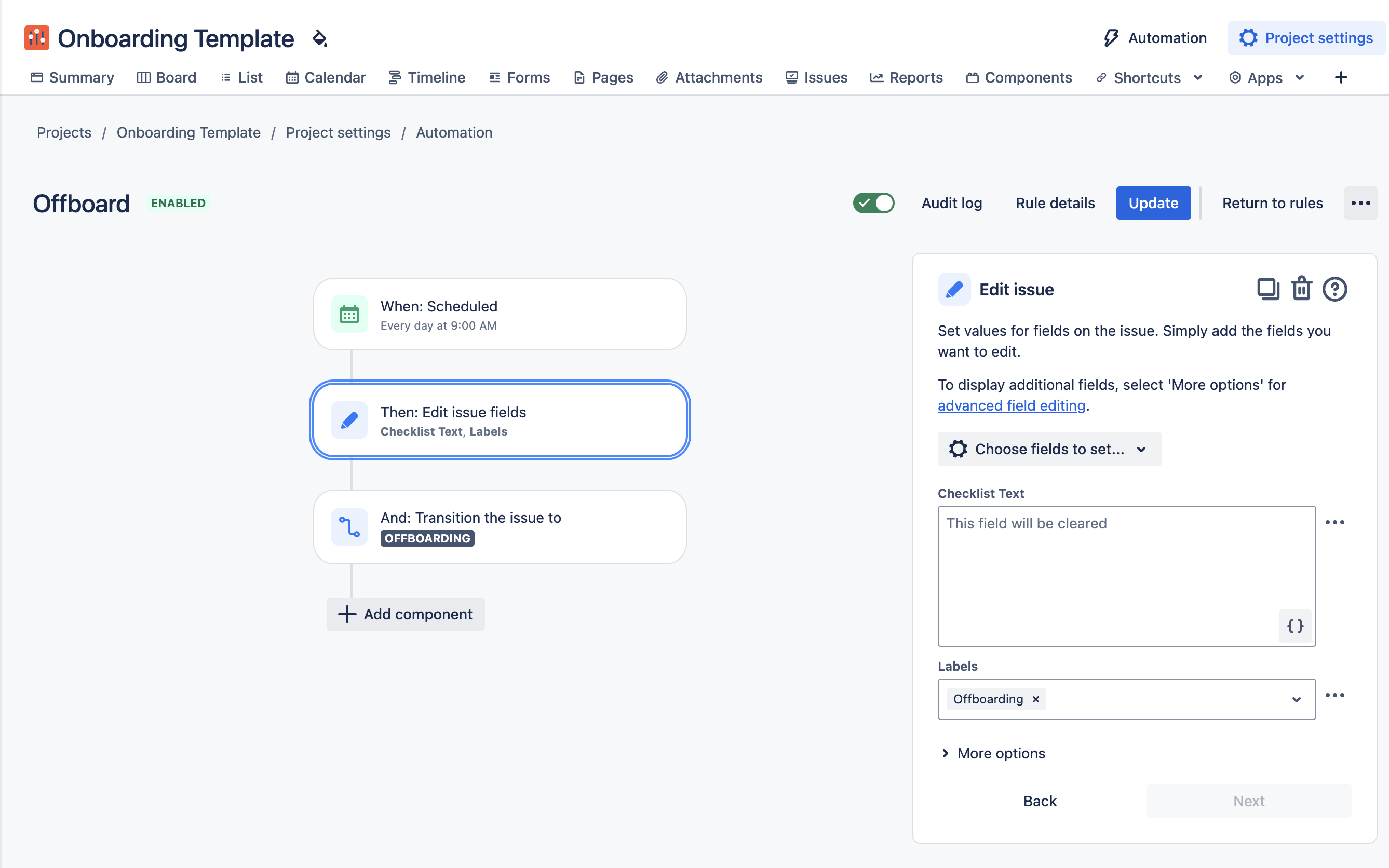Screen dimensions: 1389x868
Task: Add a new tab with plus icon
Action: (1341, 77)
